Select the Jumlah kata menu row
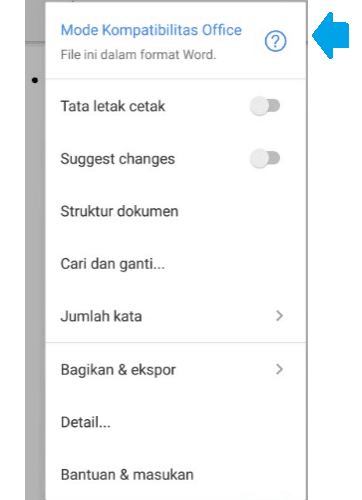This screenshot has width=362, height=500. [176, 316]
